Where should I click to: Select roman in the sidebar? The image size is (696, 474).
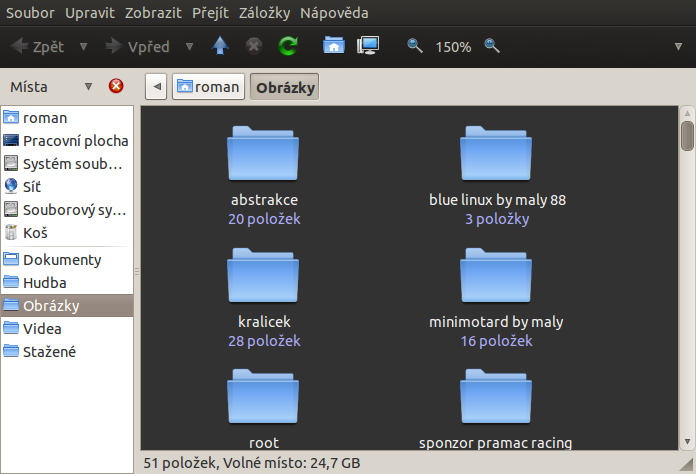[67, 118]
